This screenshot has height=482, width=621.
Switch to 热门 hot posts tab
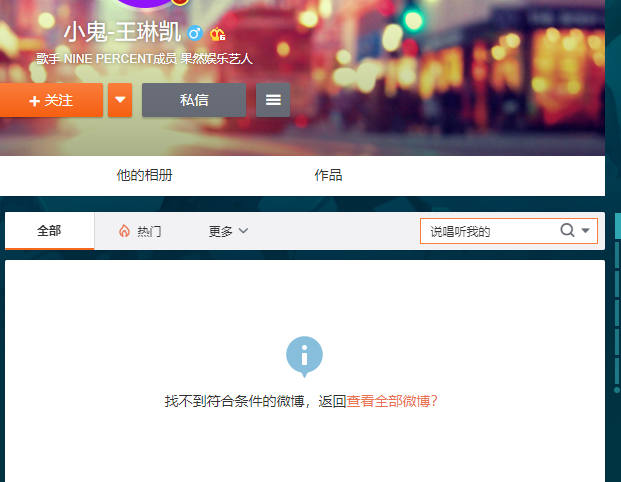coord(140,231)
